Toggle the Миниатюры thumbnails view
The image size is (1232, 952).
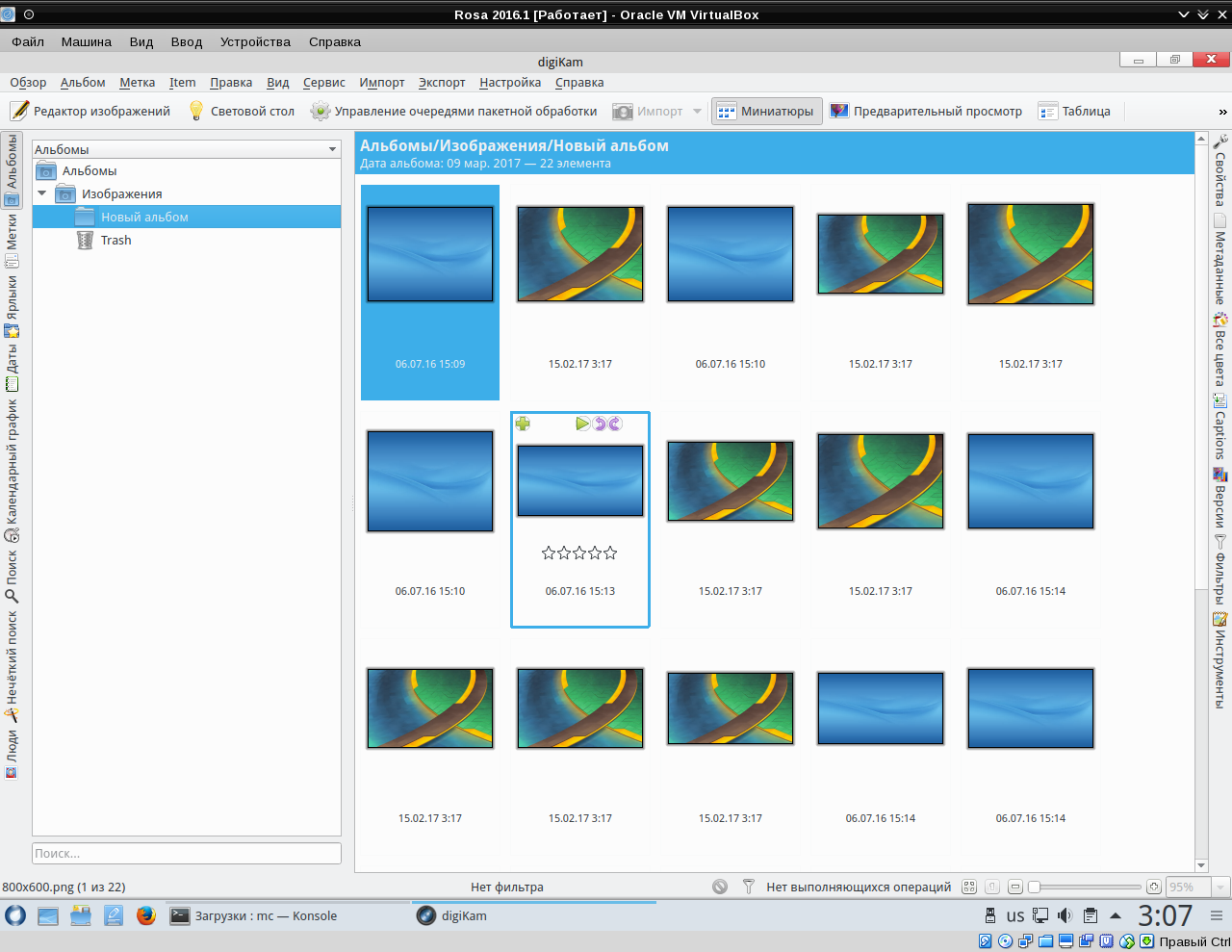tap(766, 112)
